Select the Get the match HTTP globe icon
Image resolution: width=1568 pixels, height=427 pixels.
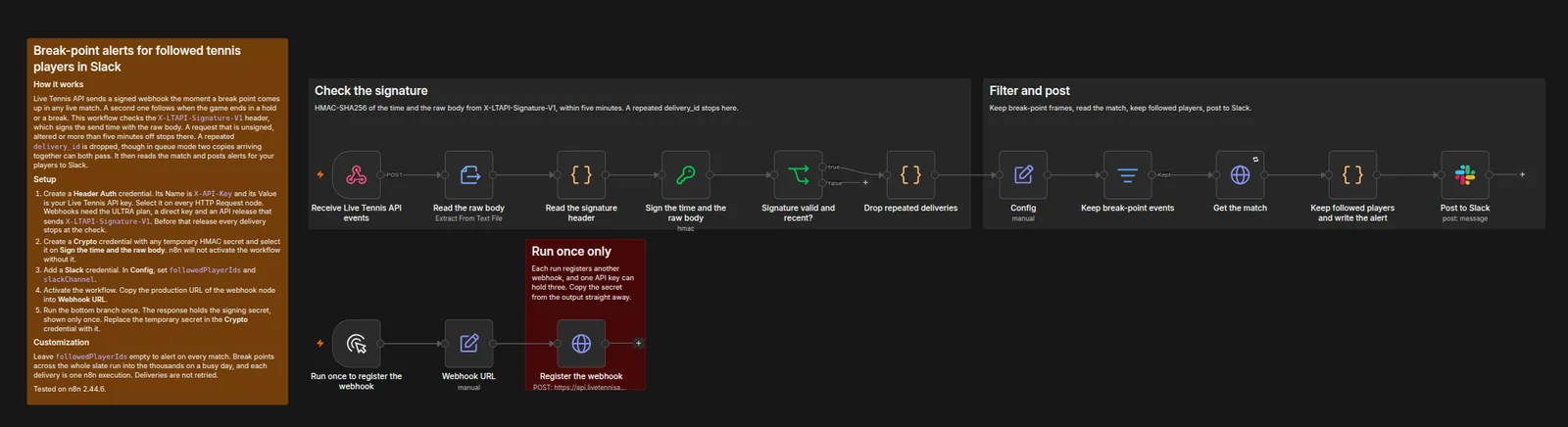(x=1240, y=175)
